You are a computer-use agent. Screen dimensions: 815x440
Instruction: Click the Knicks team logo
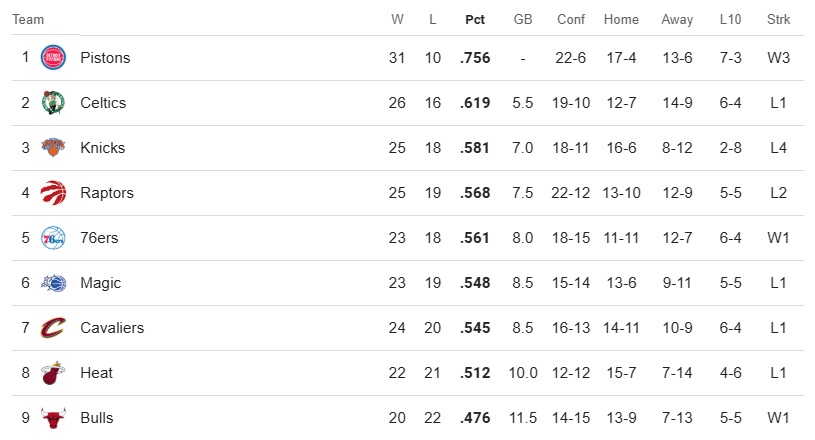(53, 148)
